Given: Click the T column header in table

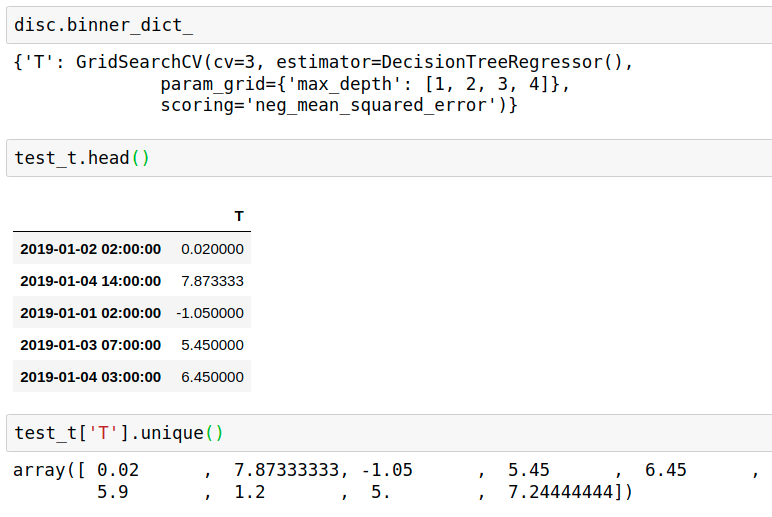Looking at the screenshot, I should pyautogui.click(x=238, y=217).
